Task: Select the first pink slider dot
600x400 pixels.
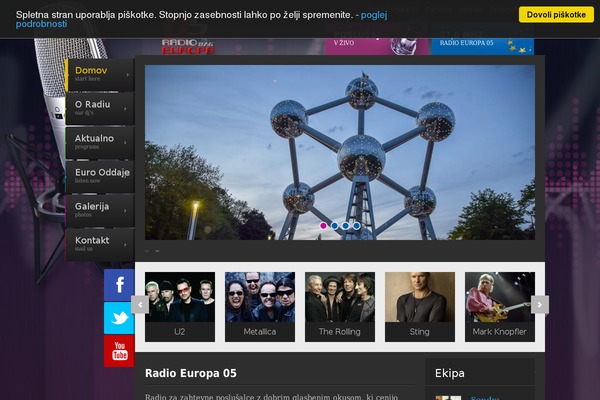Action: (x=323, y=226)
